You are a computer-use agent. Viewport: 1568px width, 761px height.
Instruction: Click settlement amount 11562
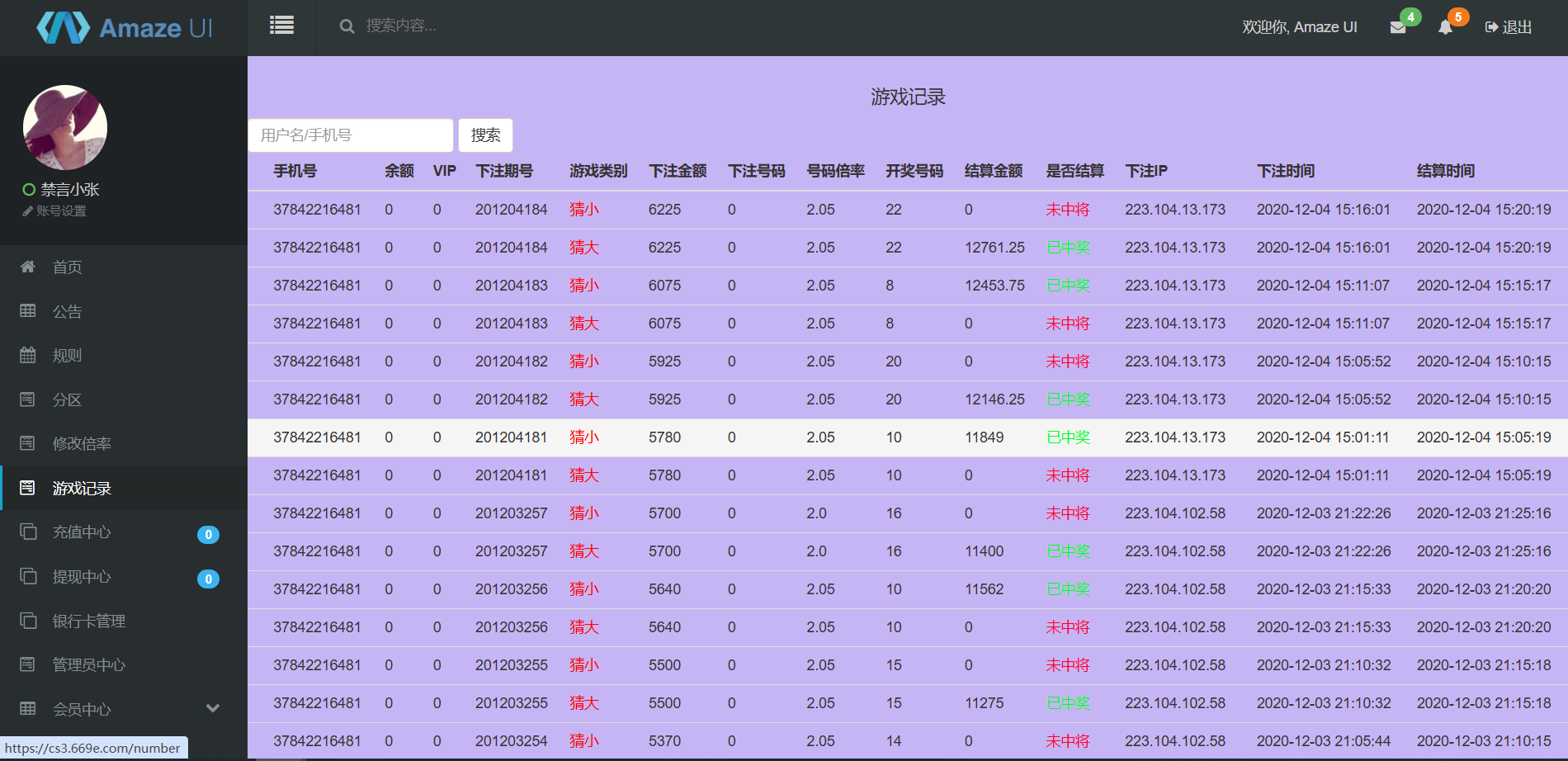(985, 589)
